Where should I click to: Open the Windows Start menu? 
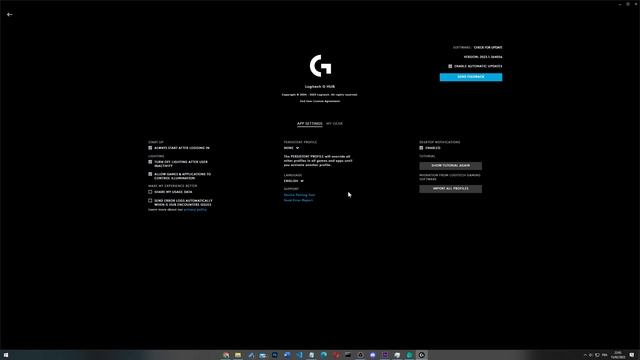6,355
